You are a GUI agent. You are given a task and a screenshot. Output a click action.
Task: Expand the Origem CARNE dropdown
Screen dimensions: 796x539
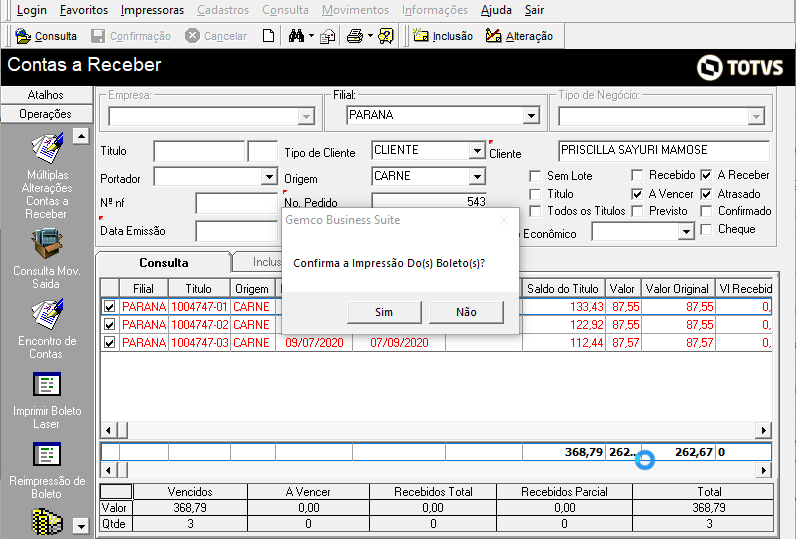477,177
